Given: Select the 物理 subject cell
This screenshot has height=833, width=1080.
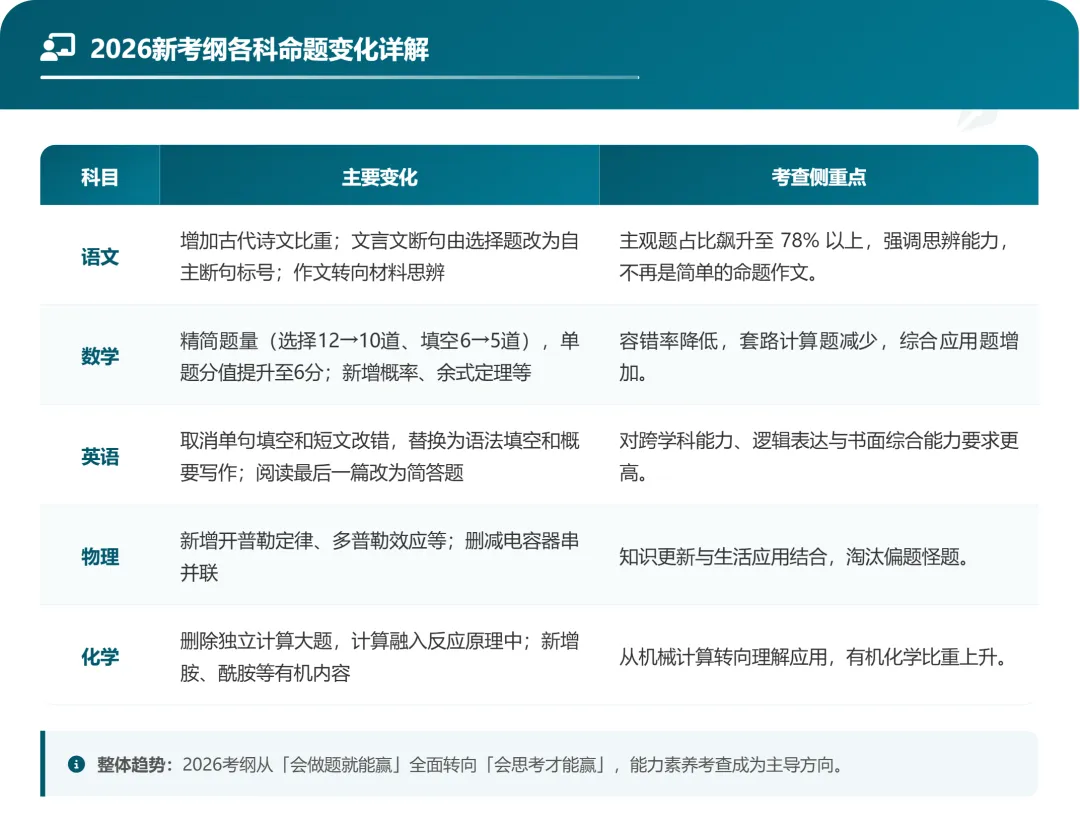Looking at the screenshot, I should coord(100,556).
